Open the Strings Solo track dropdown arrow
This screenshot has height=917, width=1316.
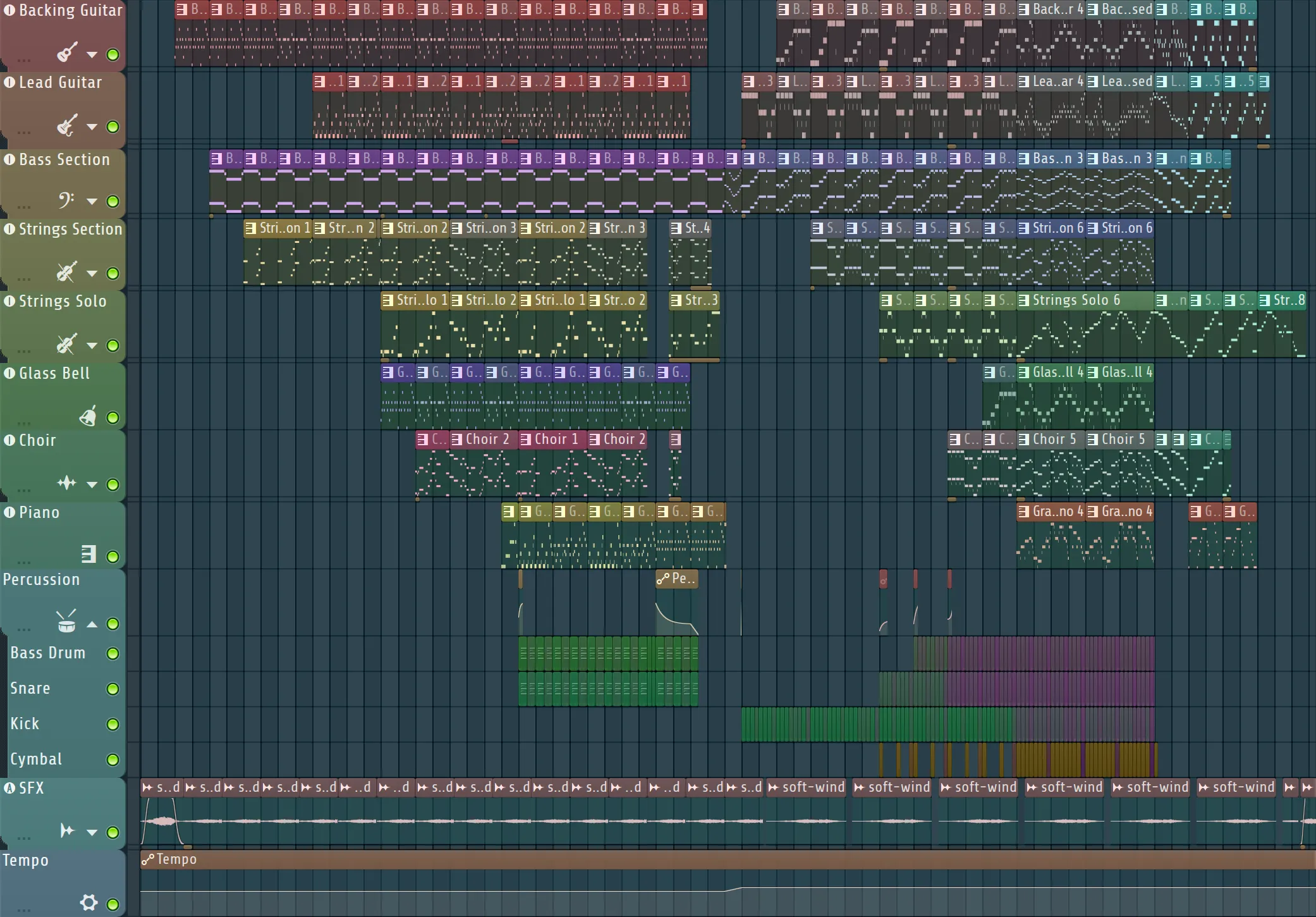click(x=92, y=345)
